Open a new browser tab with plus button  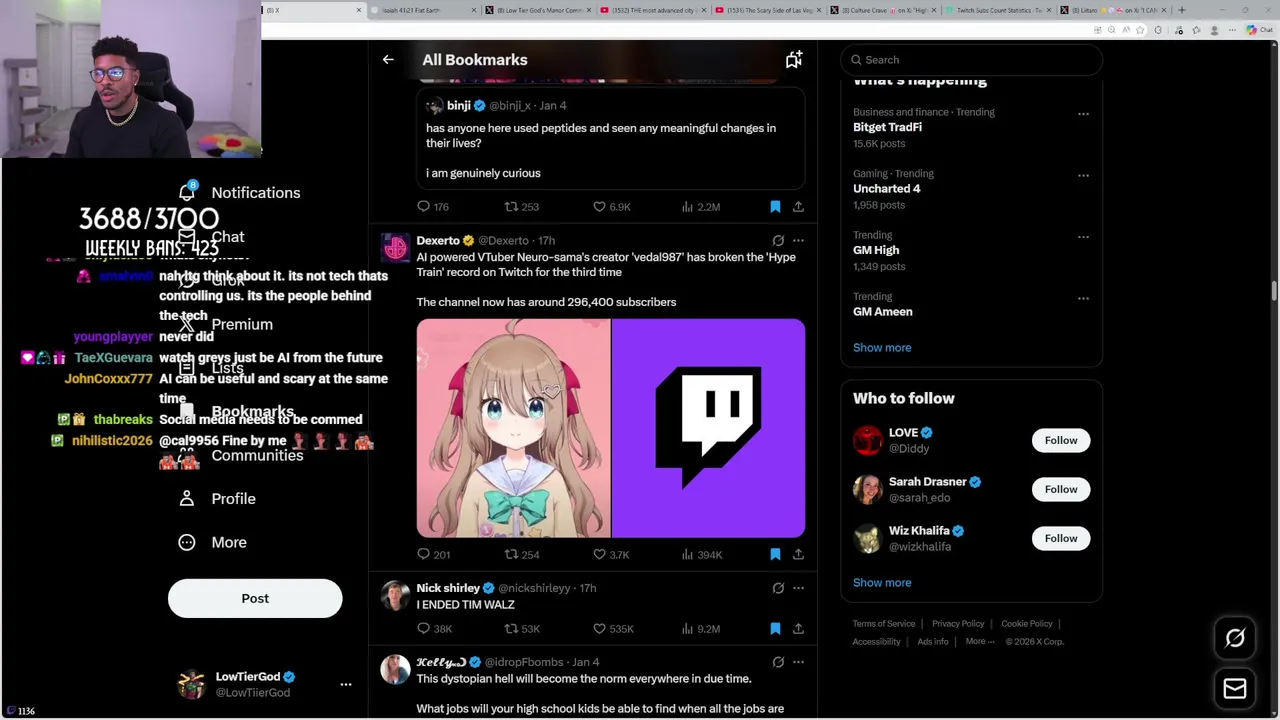(1181, 10)
